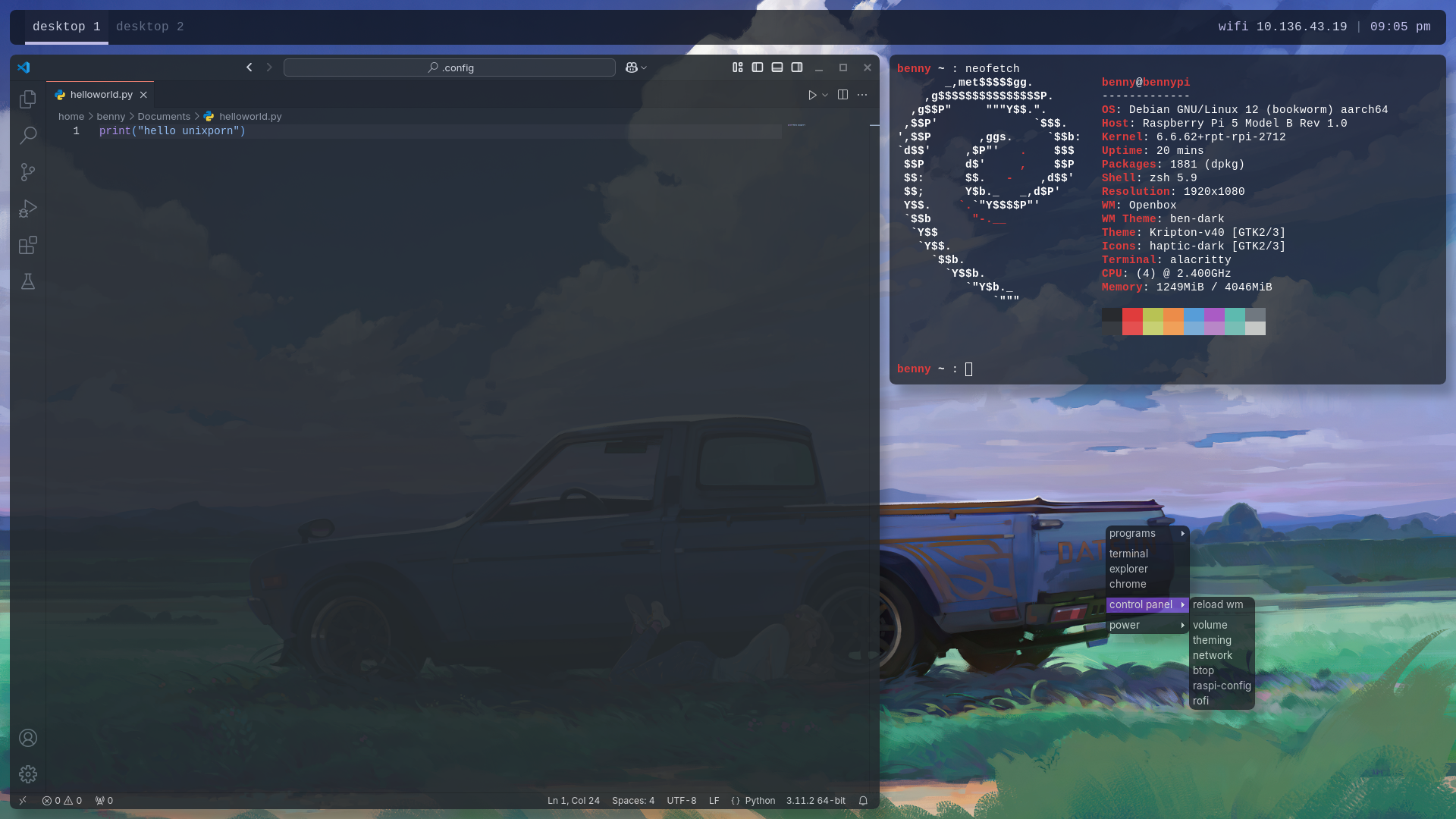
Task: Launch terminal from the menu
Action: click(x=1147, y=554)
